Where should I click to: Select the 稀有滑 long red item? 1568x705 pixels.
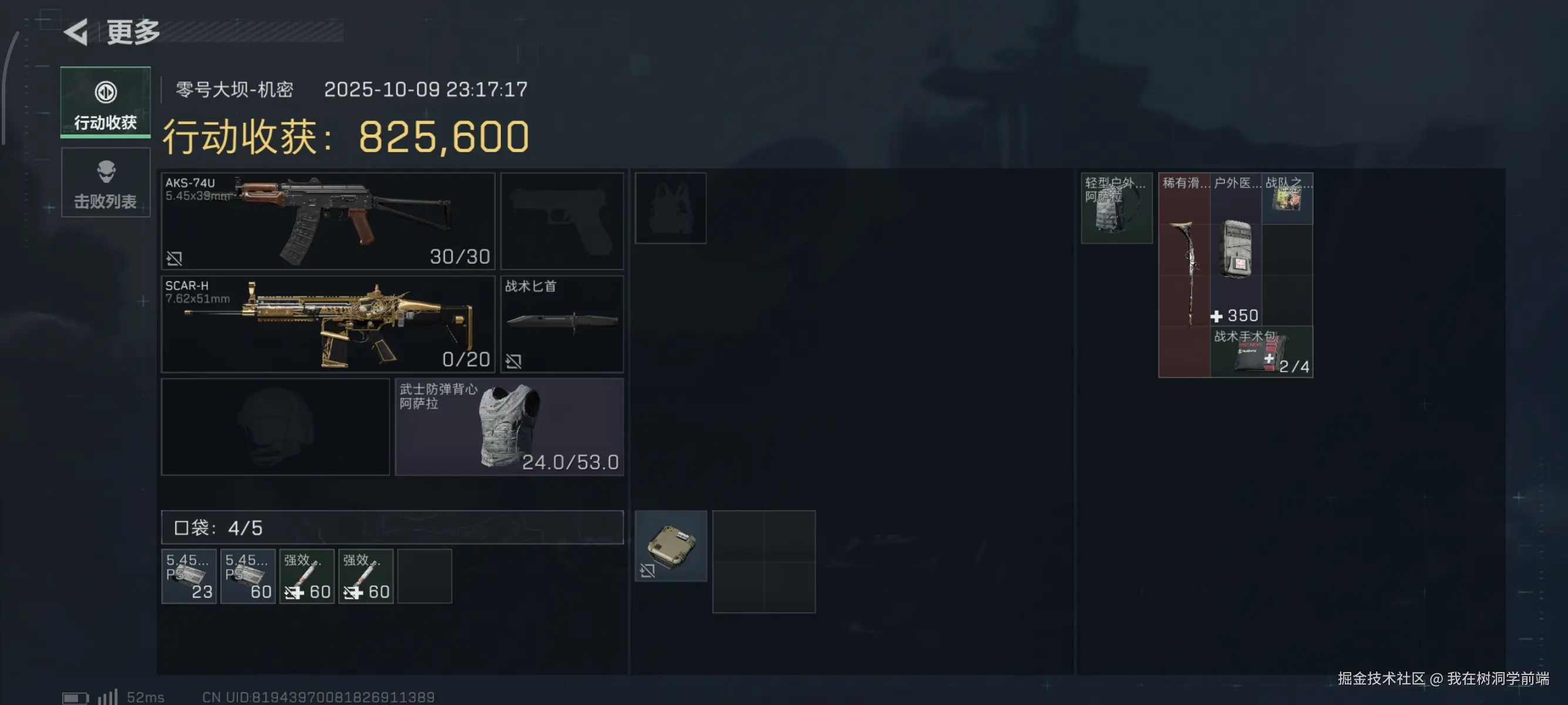point(1185,275)
